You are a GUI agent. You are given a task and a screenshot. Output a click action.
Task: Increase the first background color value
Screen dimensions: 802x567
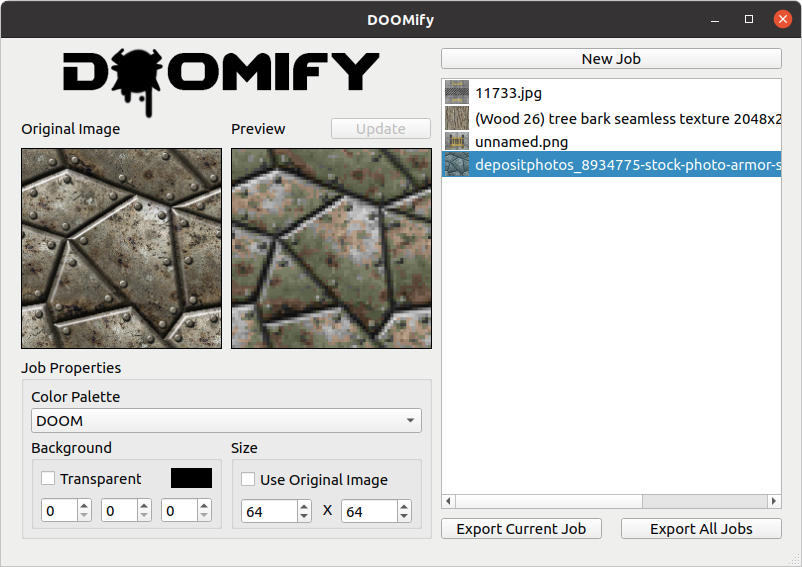(x=84, y=506)
